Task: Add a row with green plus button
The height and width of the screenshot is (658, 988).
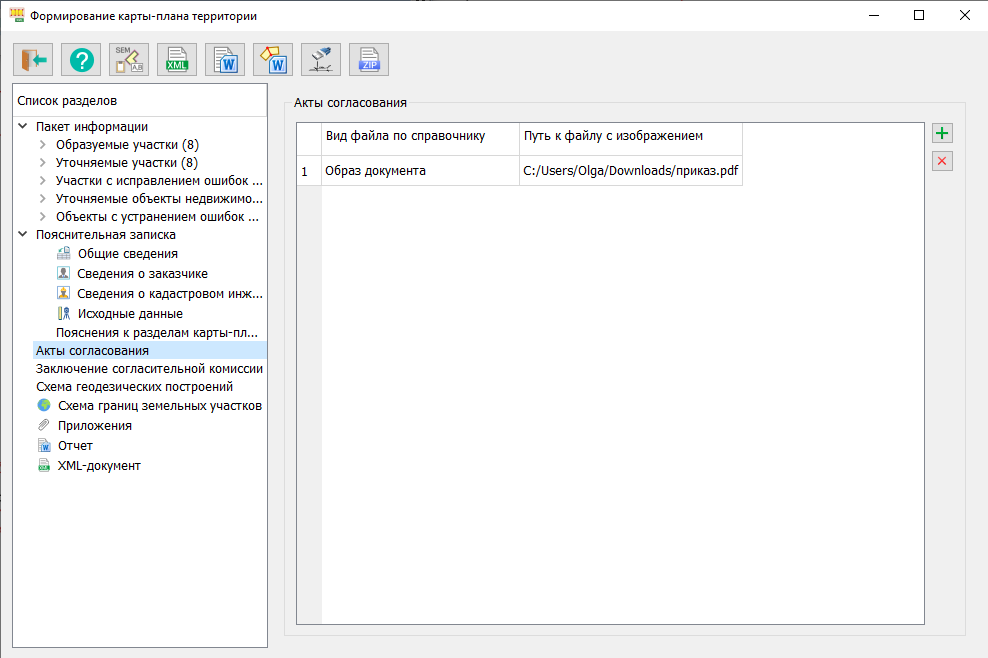Action: [942, 133]
